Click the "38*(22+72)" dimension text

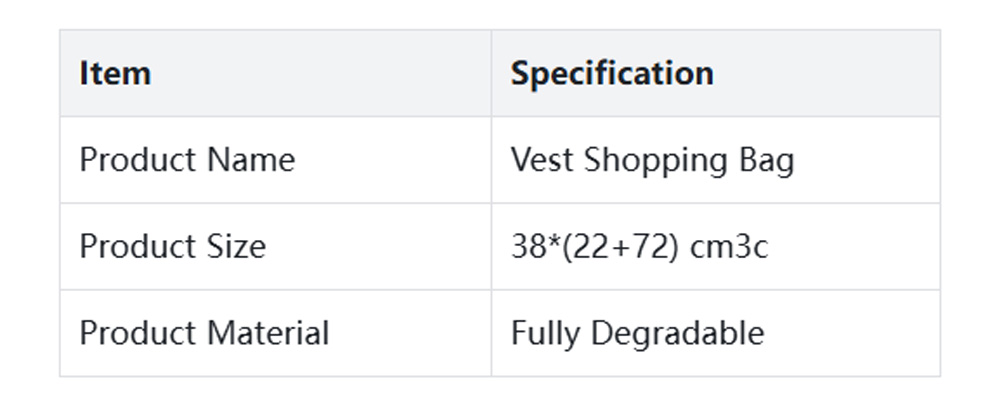(595, 246)
